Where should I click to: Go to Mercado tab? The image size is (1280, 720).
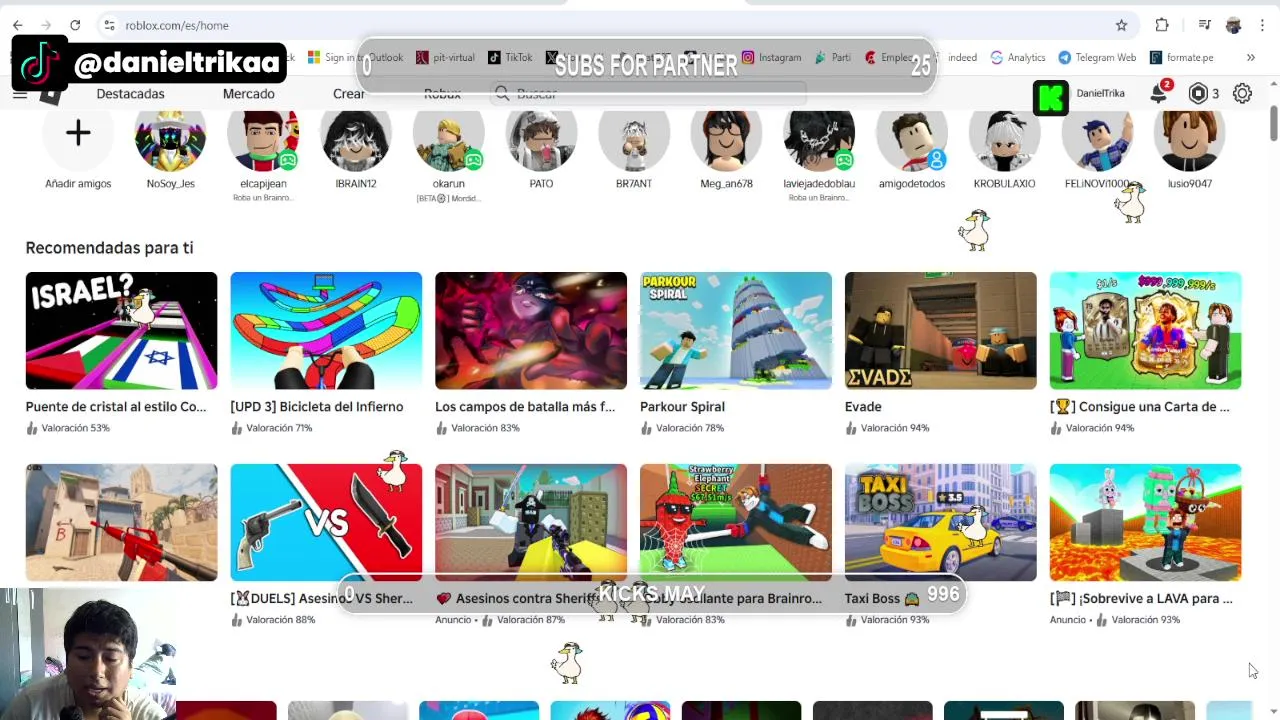coord(248,94)
